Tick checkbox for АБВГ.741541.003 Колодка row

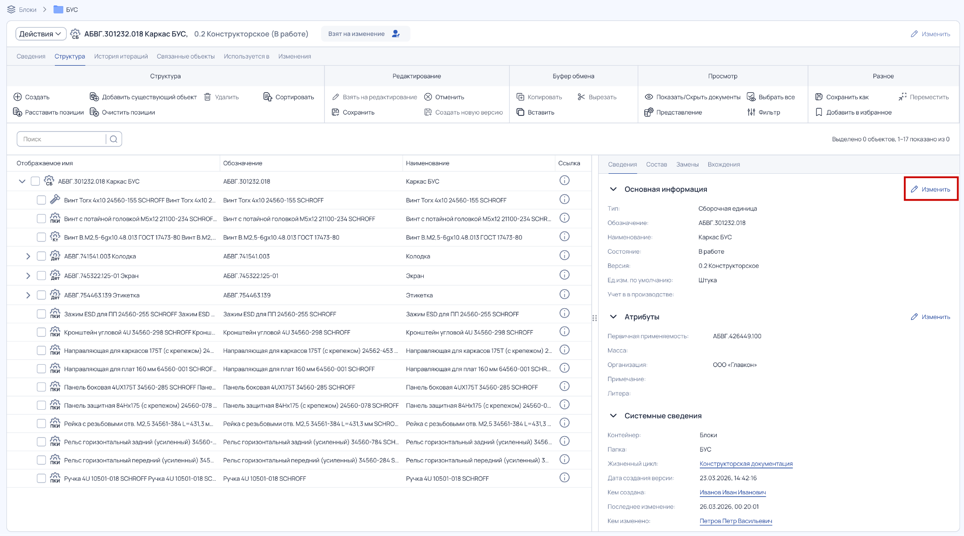click(41, 256)
